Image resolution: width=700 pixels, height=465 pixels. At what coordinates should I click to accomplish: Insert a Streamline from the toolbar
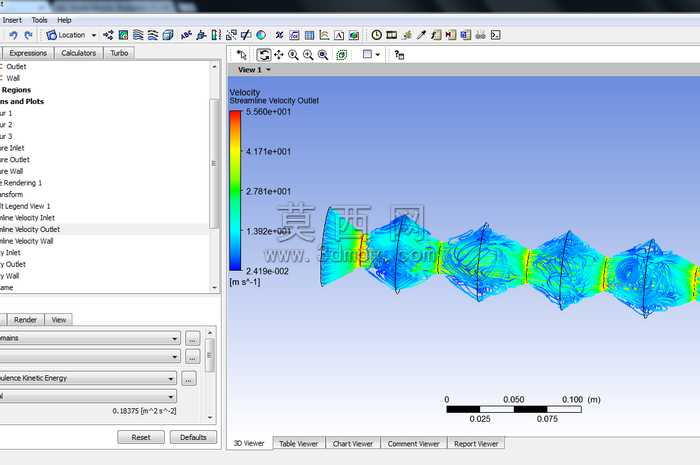click(x=138, y=35)
